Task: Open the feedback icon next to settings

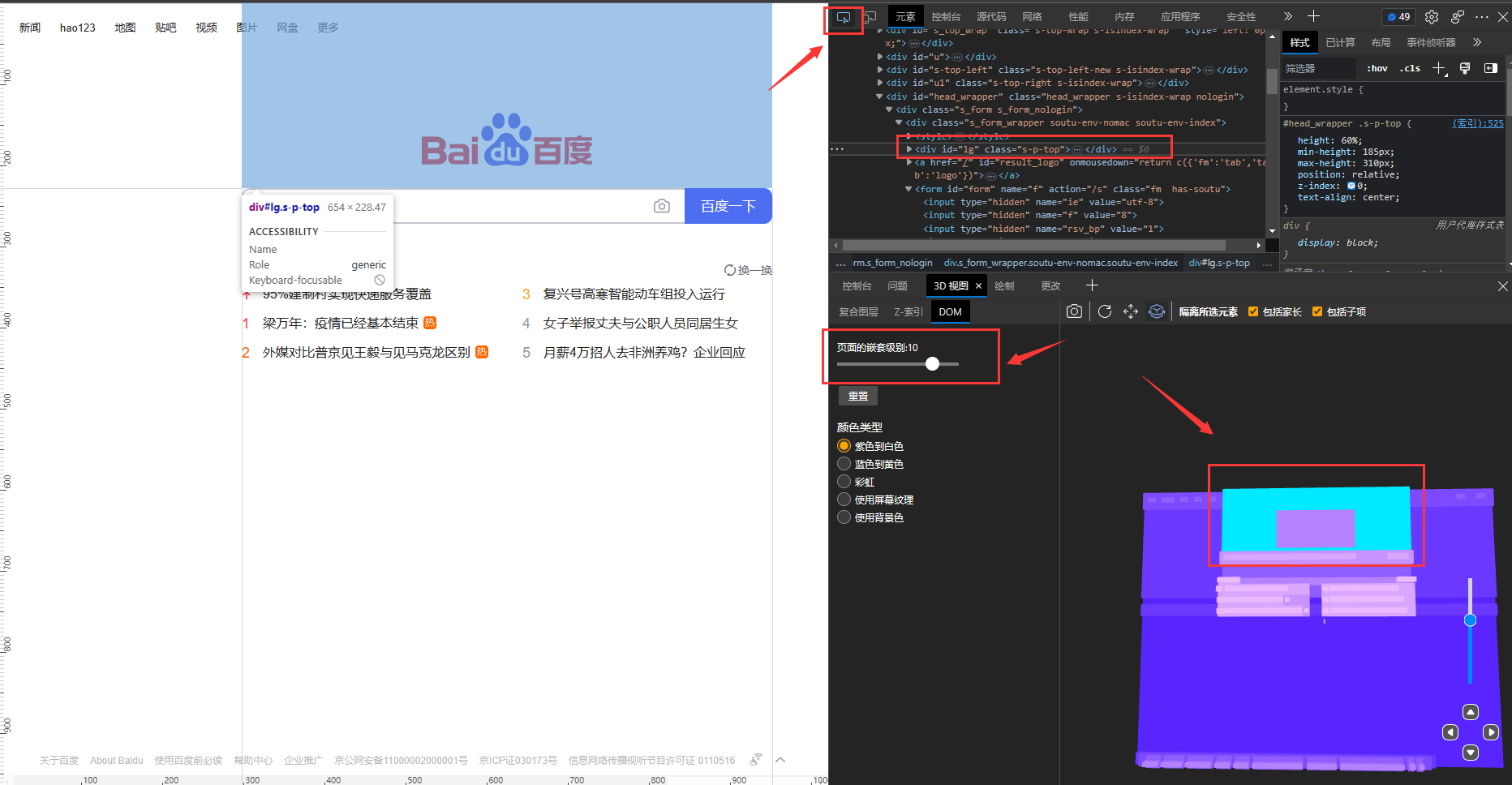Action: [1458, 17]
